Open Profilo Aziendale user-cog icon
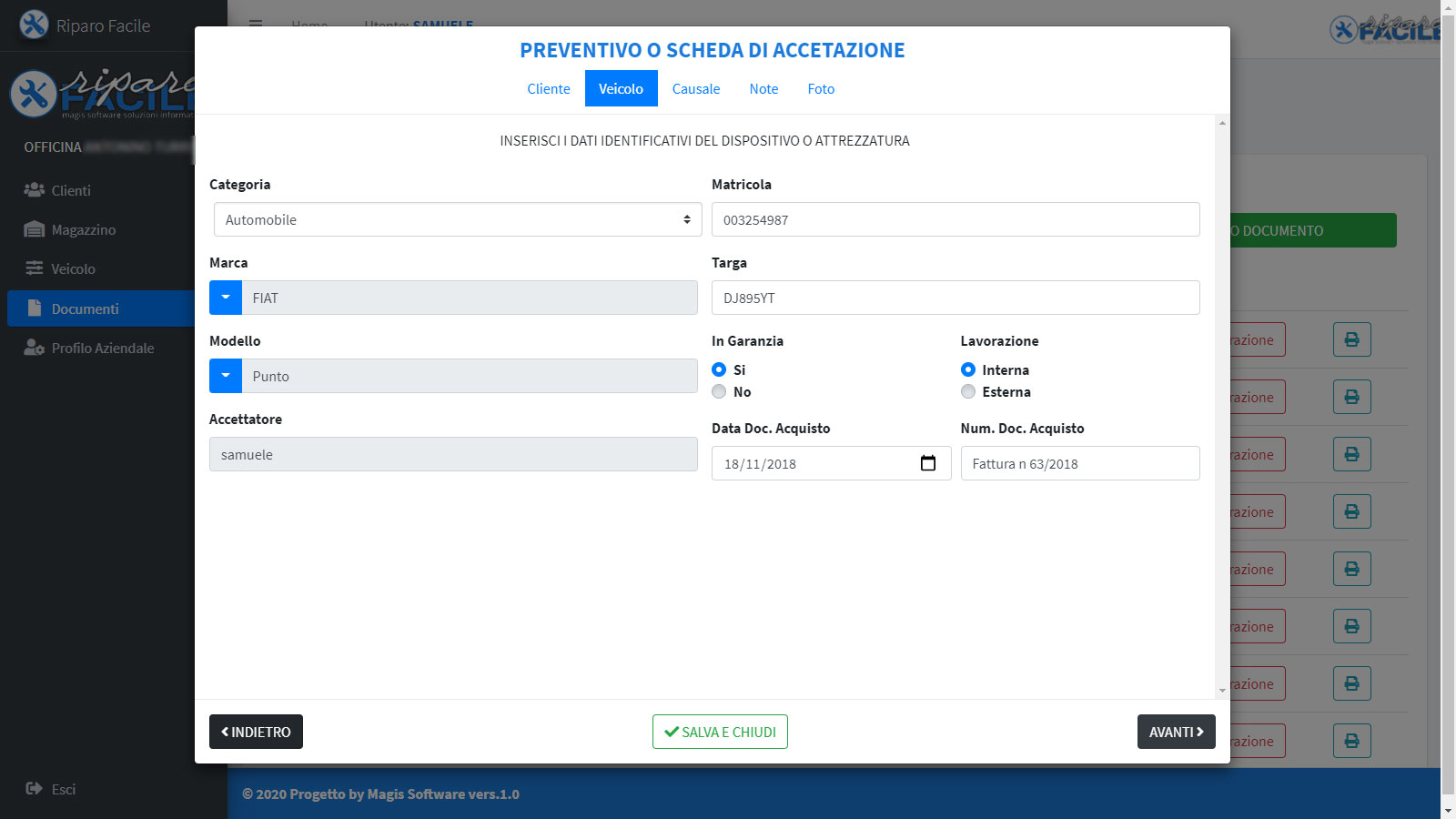This screenshot has height=819, width=1456. click(34, 348)
